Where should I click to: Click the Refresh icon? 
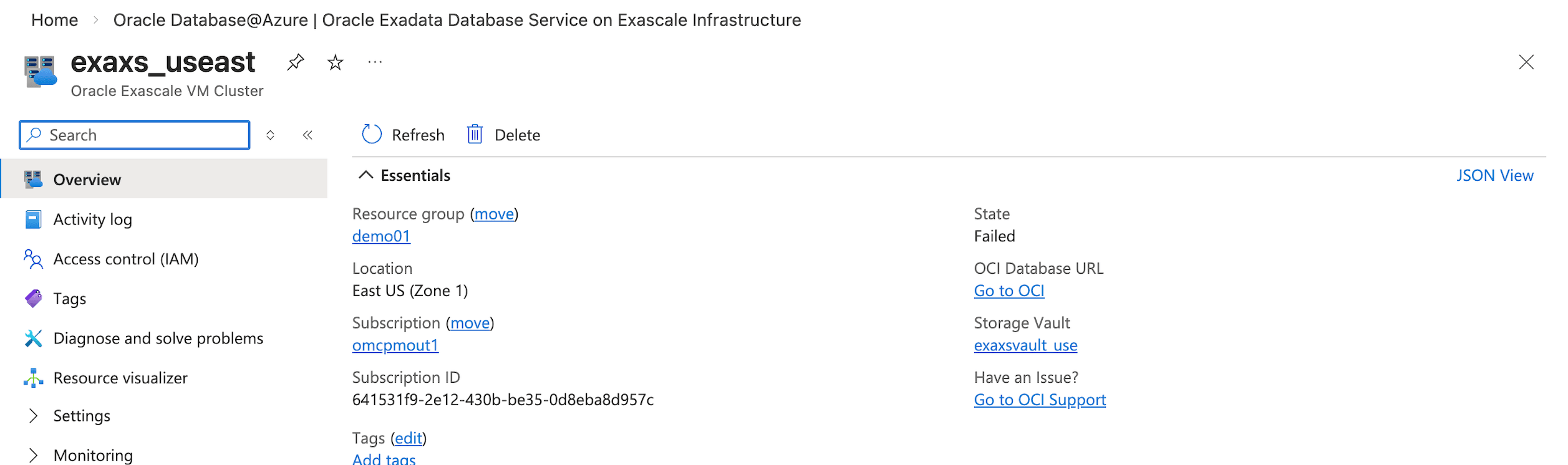click(x=372, y=135)
